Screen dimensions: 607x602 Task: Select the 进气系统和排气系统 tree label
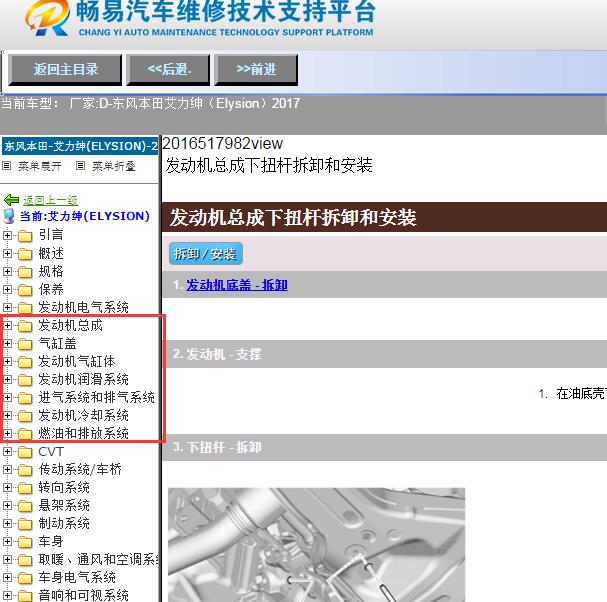pyautogui.click(x=96, y=397)
